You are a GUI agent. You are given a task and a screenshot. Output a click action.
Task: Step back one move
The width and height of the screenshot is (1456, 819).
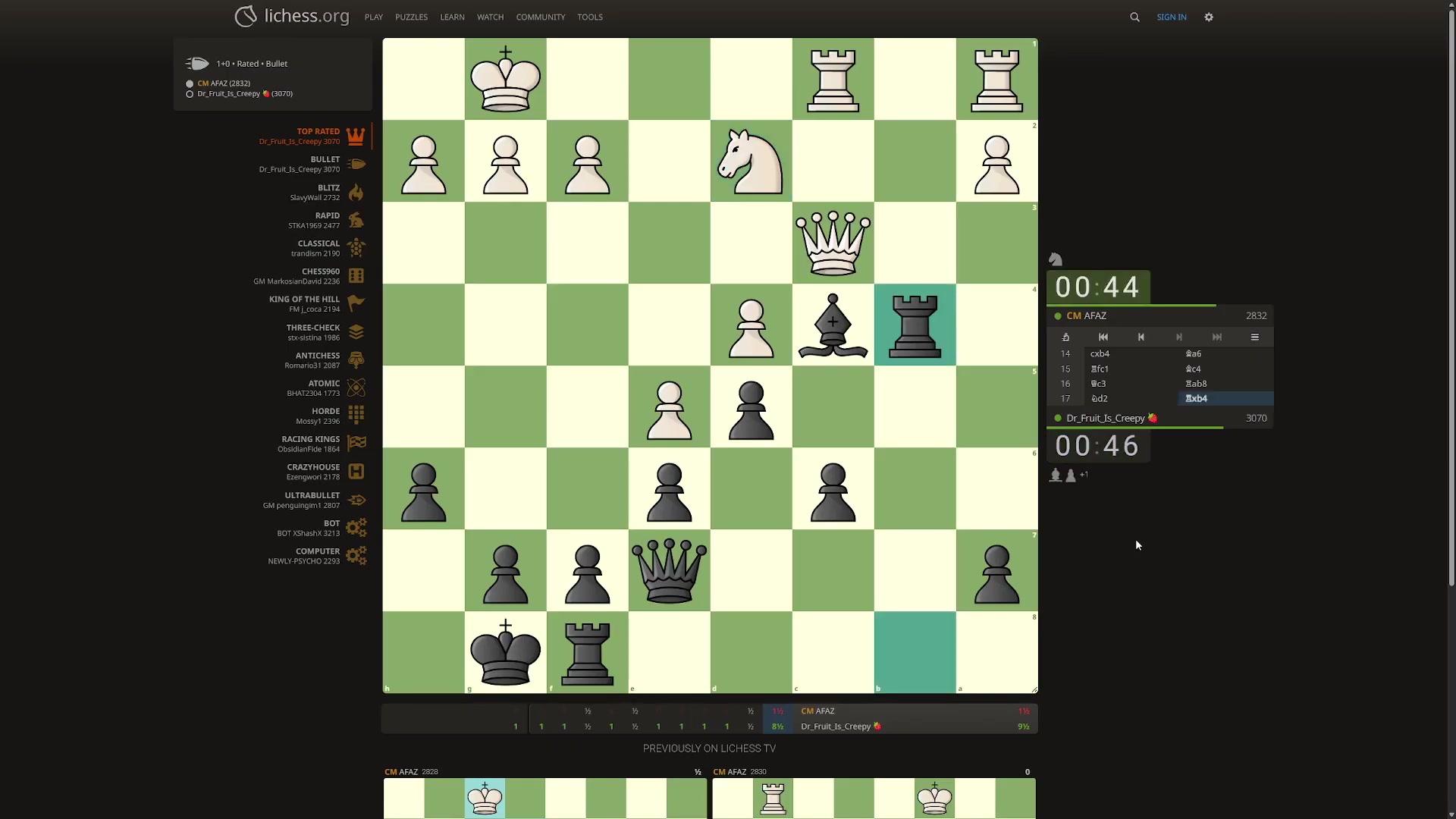click(x=1141, y=337)
